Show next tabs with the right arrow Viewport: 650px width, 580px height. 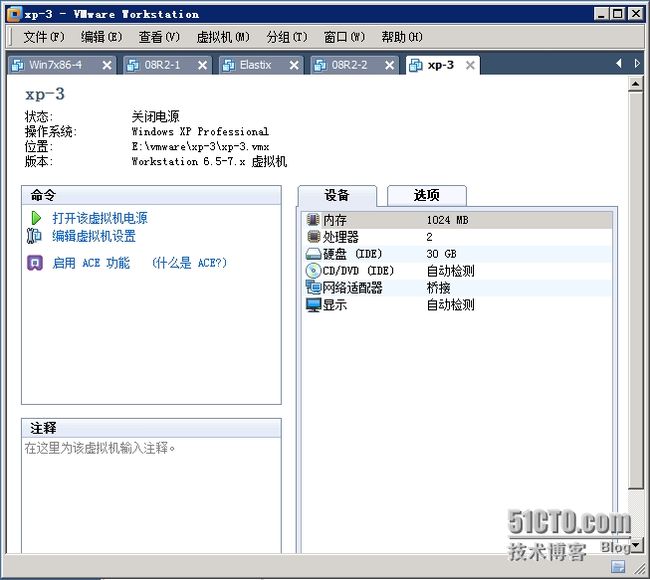[637, 63]
